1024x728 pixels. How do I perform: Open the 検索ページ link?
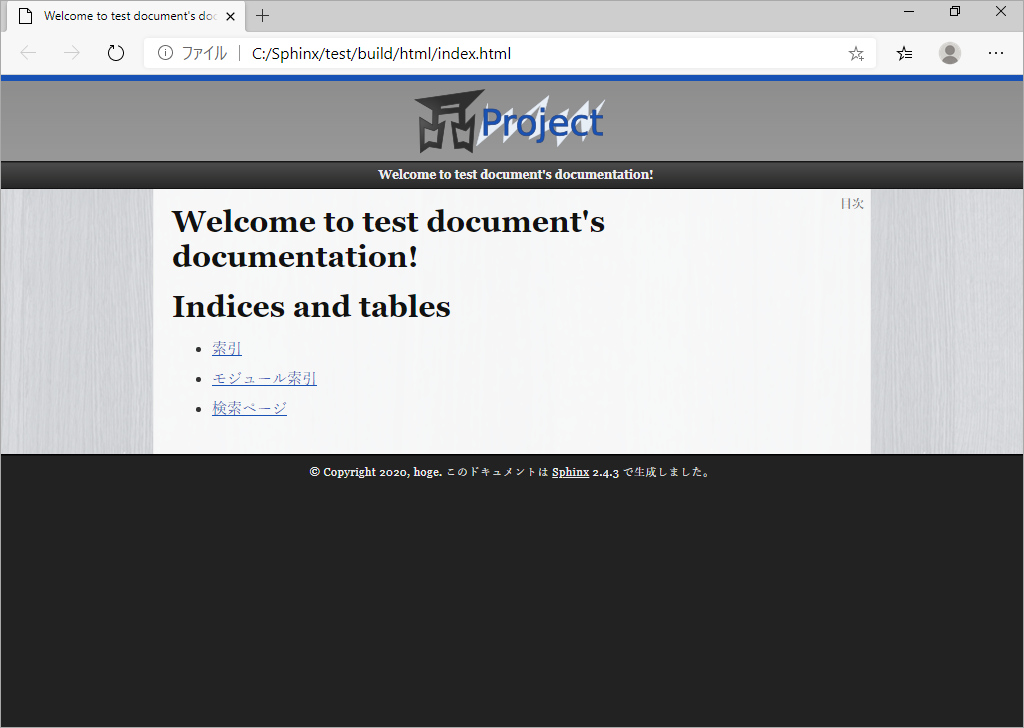249,408
